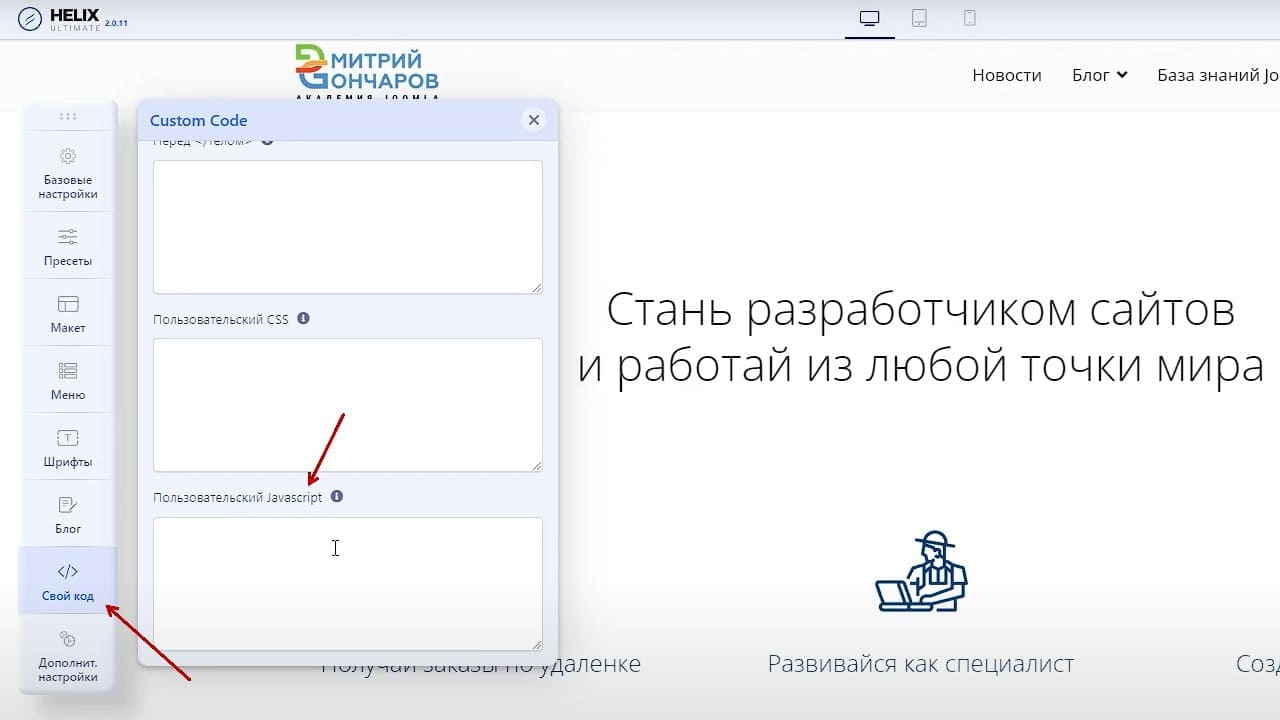Open Базовые настройки gear icon
Viewport: 1280px width, 720px height.
coord(68,156)
